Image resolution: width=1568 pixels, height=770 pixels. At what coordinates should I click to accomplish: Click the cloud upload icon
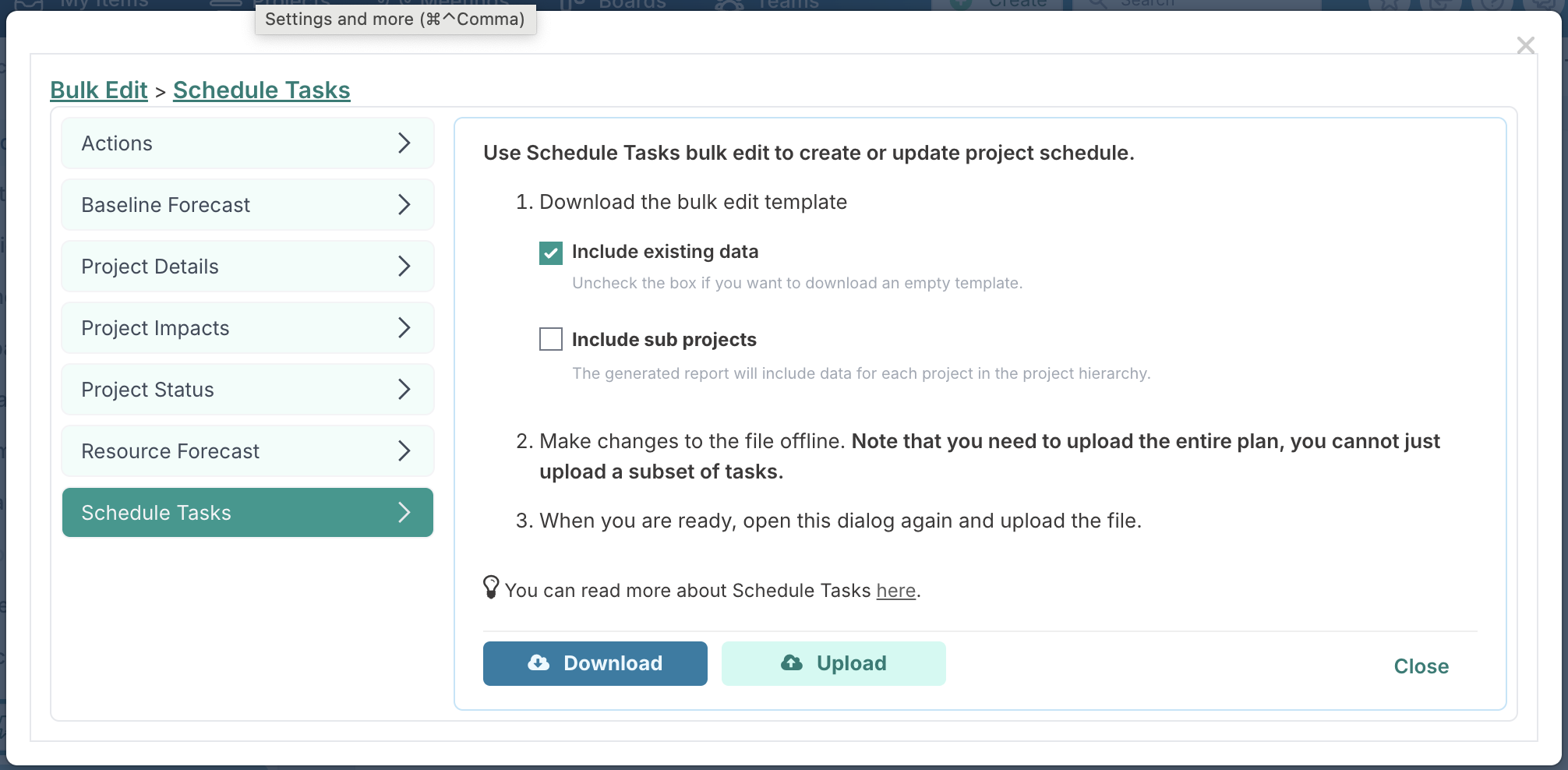tap(792, 663)
